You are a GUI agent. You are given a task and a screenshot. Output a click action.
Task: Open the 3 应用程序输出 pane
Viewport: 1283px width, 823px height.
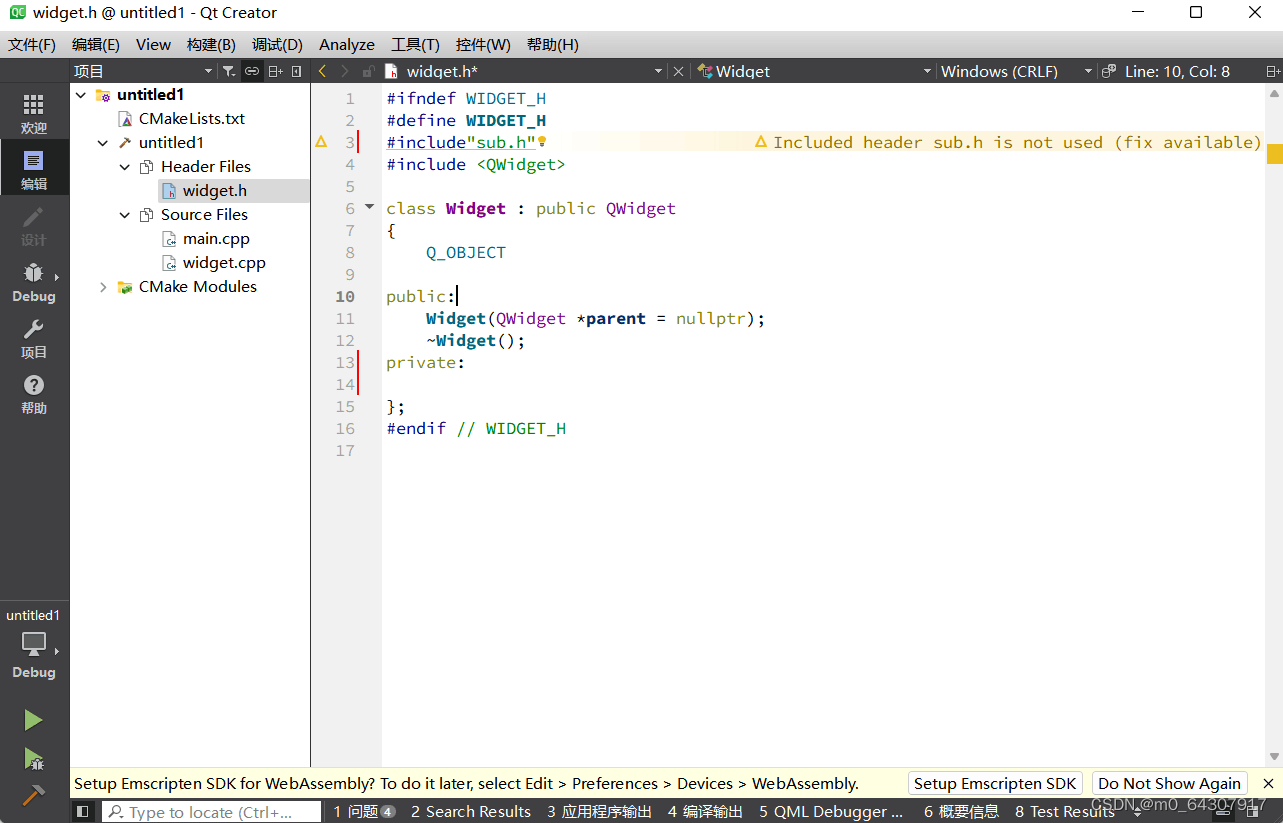(x=599, y=812)
